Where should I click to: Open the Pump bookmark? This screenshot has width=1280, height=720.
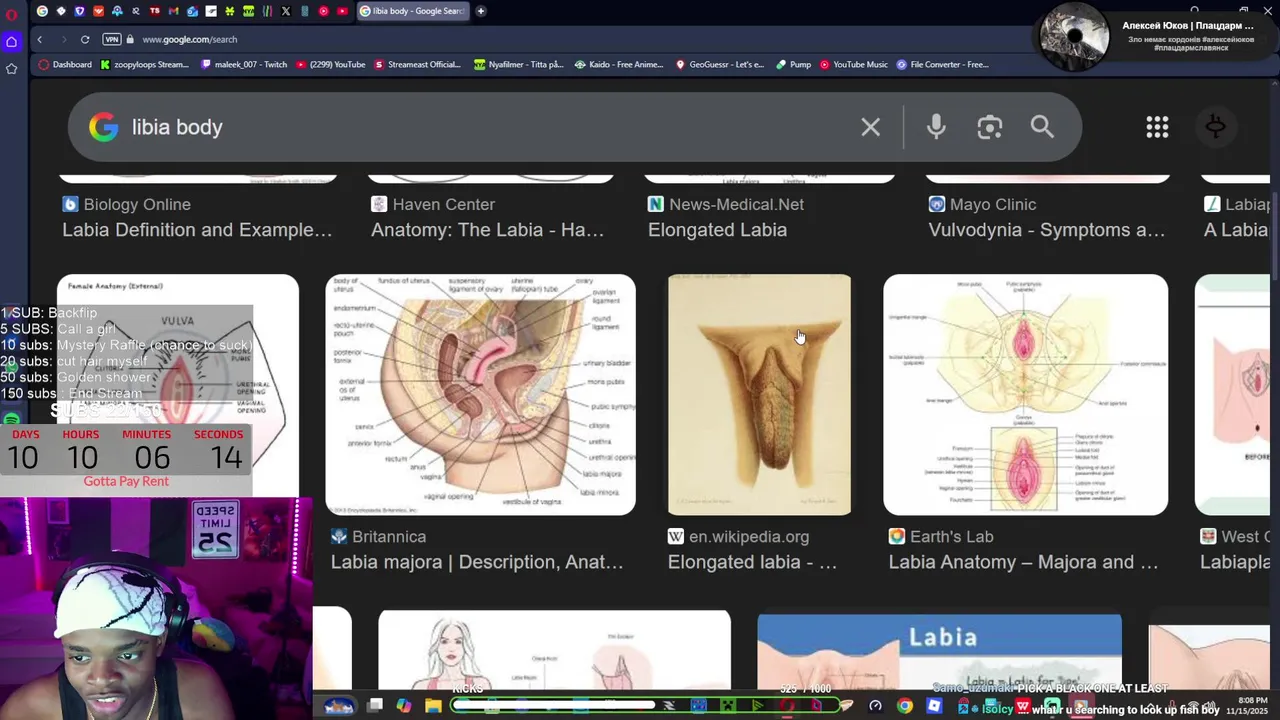[x=794, y=64]
